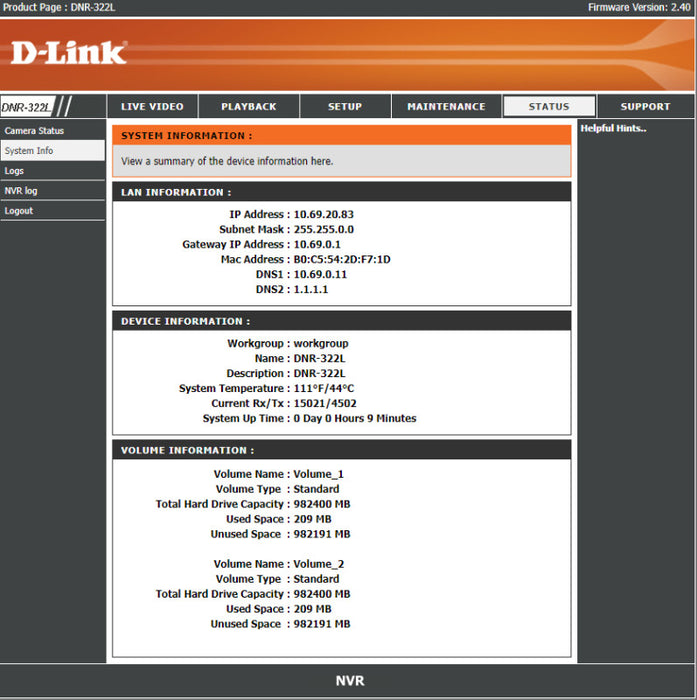Click Product Page DNR-322L header text
This screenshot has height=700, width=697.
coord(59,7)
